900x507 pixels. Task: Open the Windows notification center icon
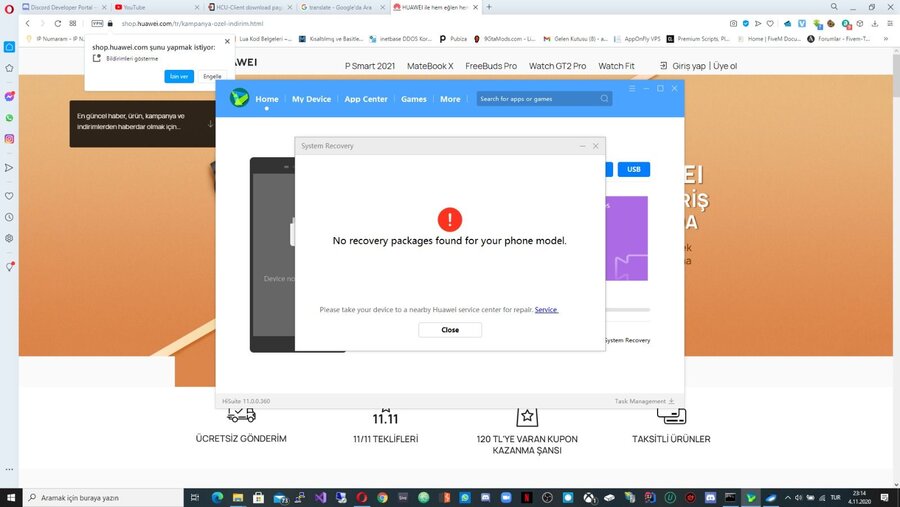tap(885, 497)
